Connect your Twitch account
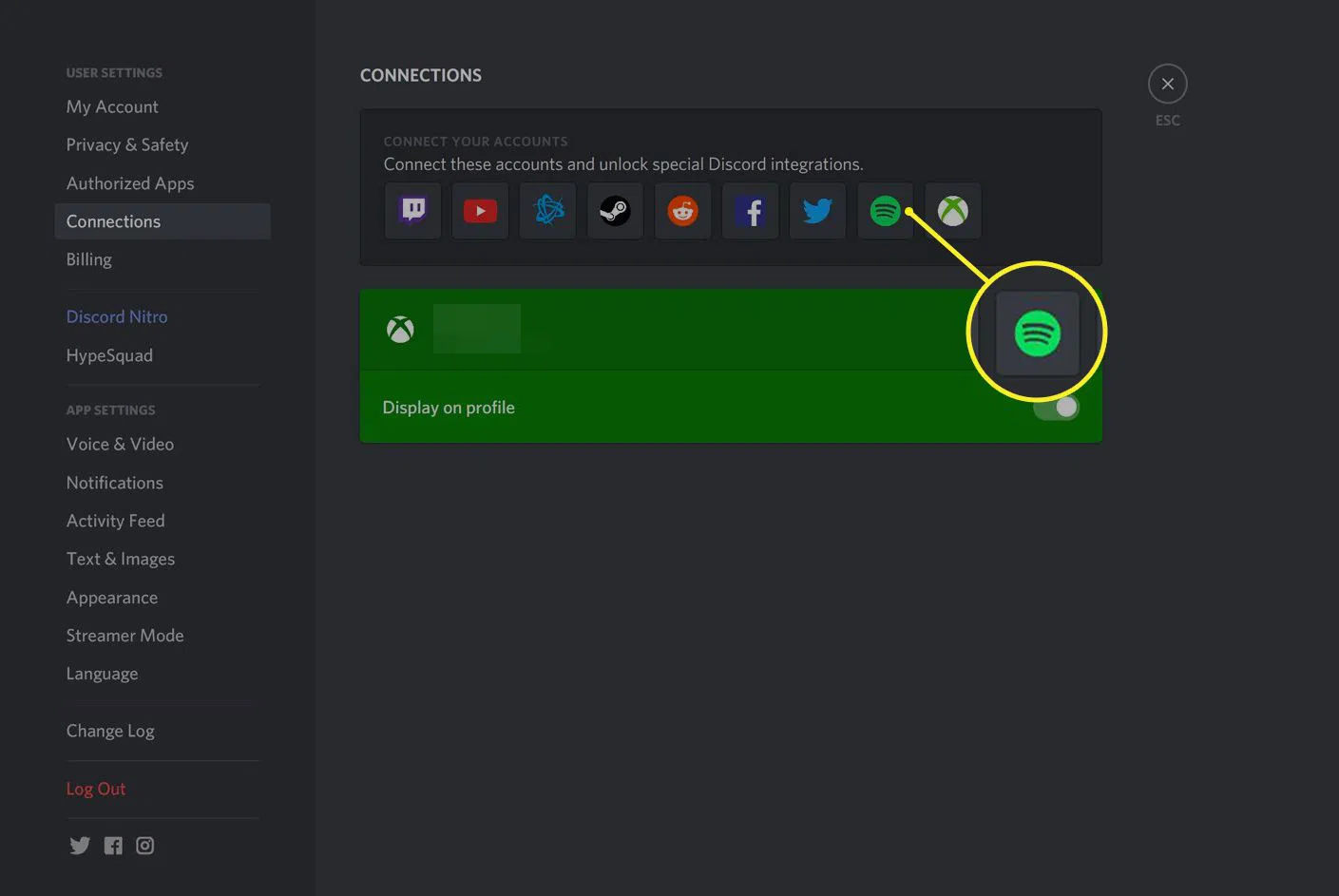1339x896 pixels. coord(413,210)
